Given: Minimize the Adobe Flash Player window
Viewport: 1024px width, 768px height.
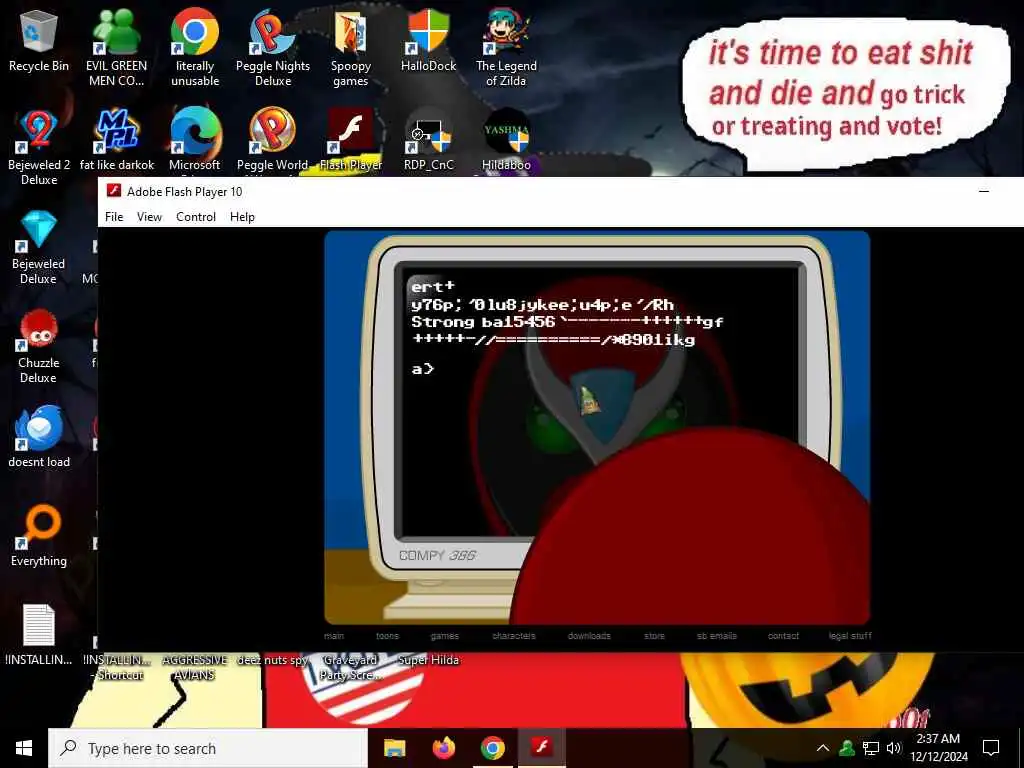Looking at the screenshot, I should click(984, 191).
